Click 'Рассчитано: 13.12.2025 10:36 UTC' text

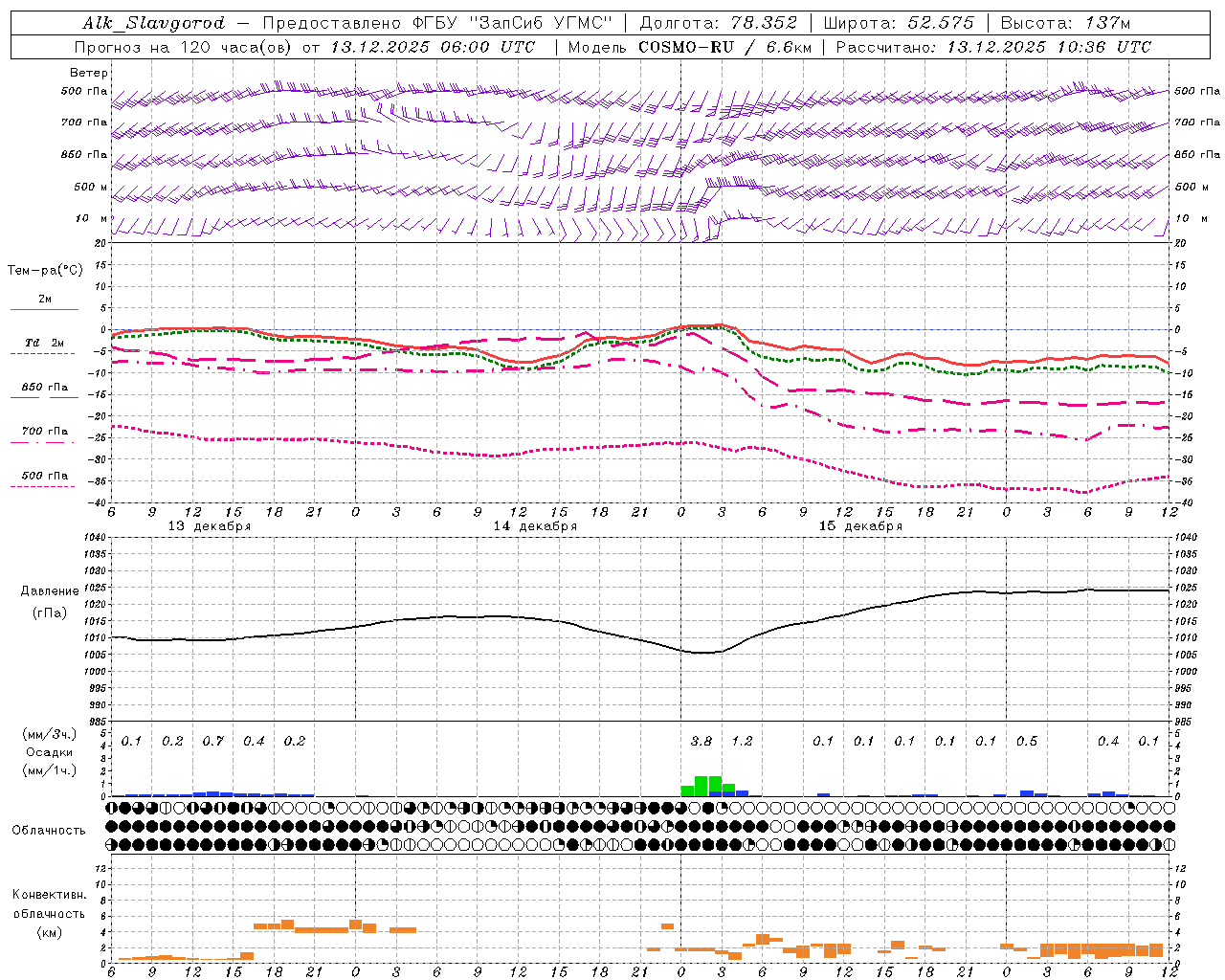[x=993, y=47]
